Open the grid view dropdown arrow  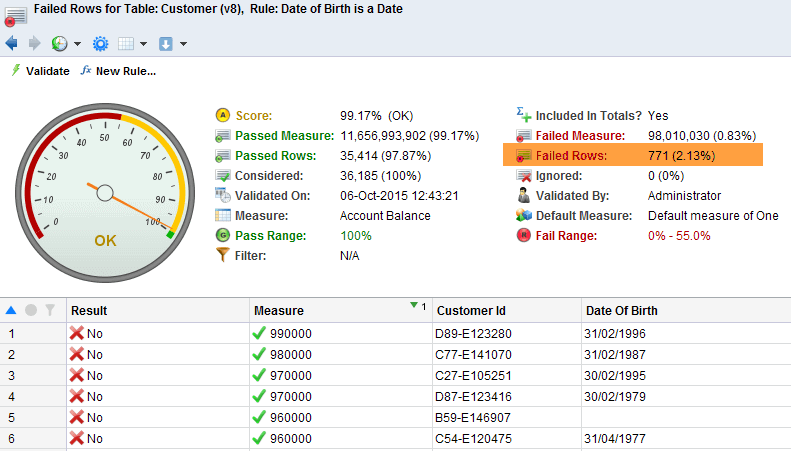coord(143,44)
